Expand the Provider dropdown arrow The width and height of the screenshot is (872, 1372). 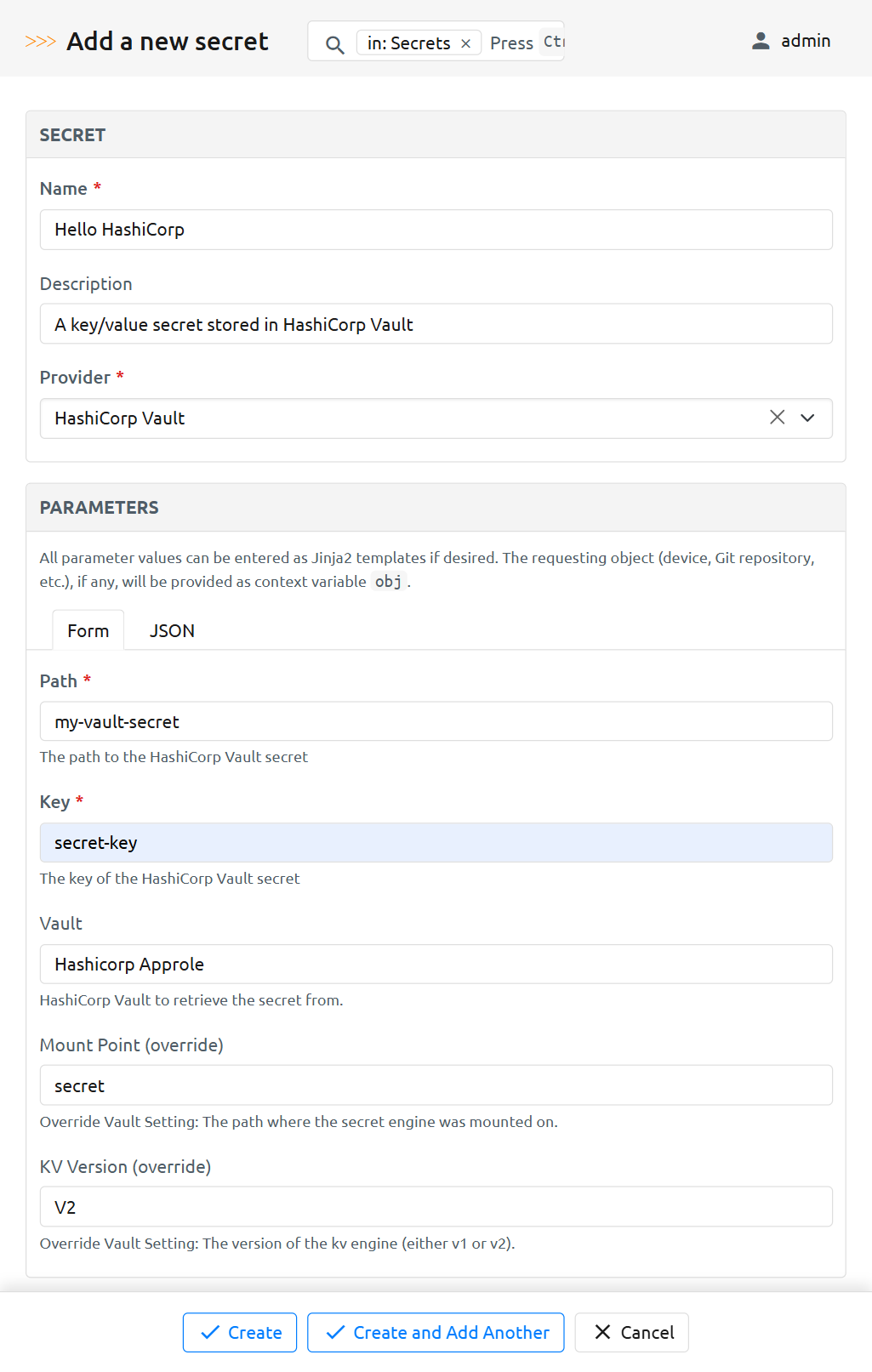[x=807, y=418]
